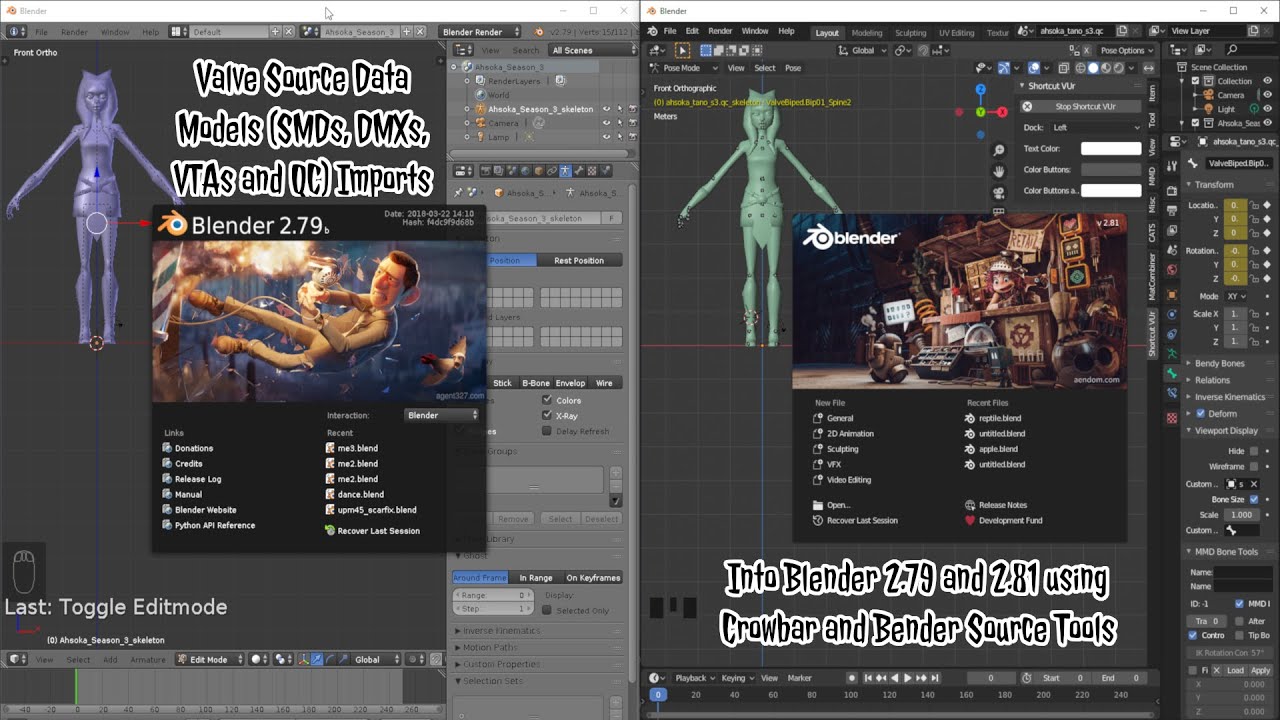Image resolution: width=1280 pixels, height=720 pixels.
Task: Select solid viewport shading sphere
Action: [1092, 68]
